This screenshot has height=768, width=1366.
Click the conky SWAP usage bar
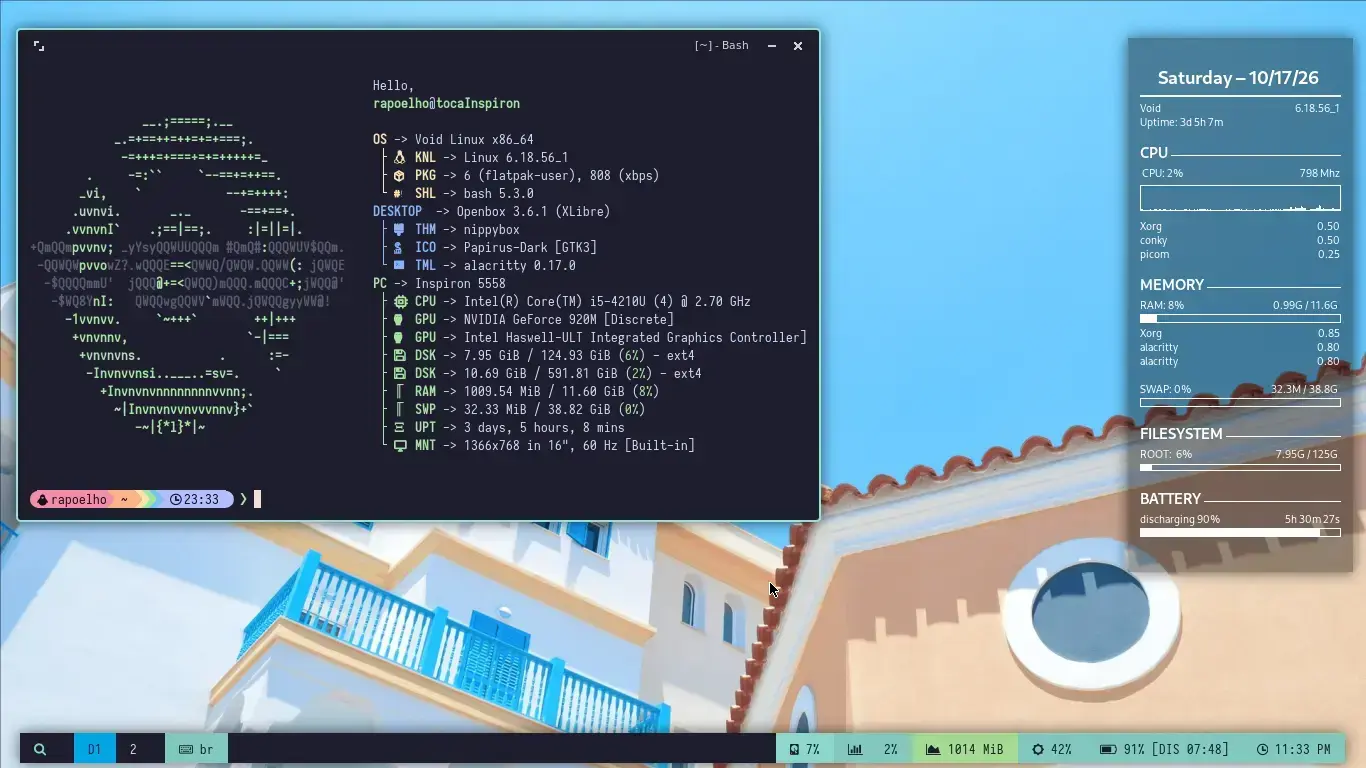(1240, 403)
